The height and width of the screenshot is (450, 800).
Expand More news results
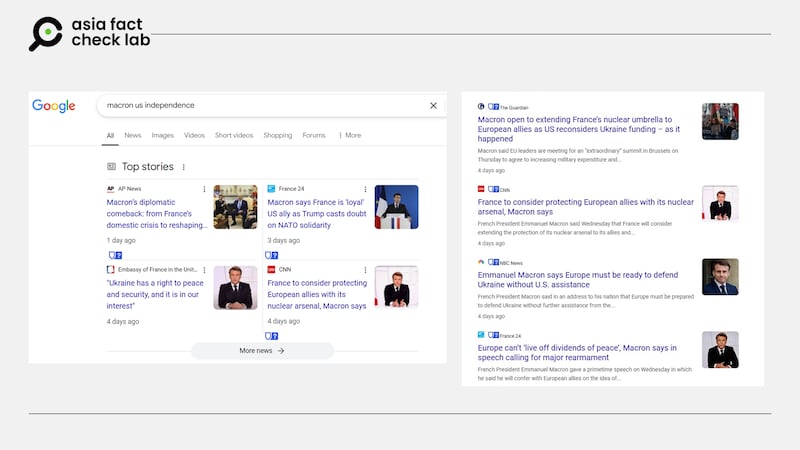262,351
